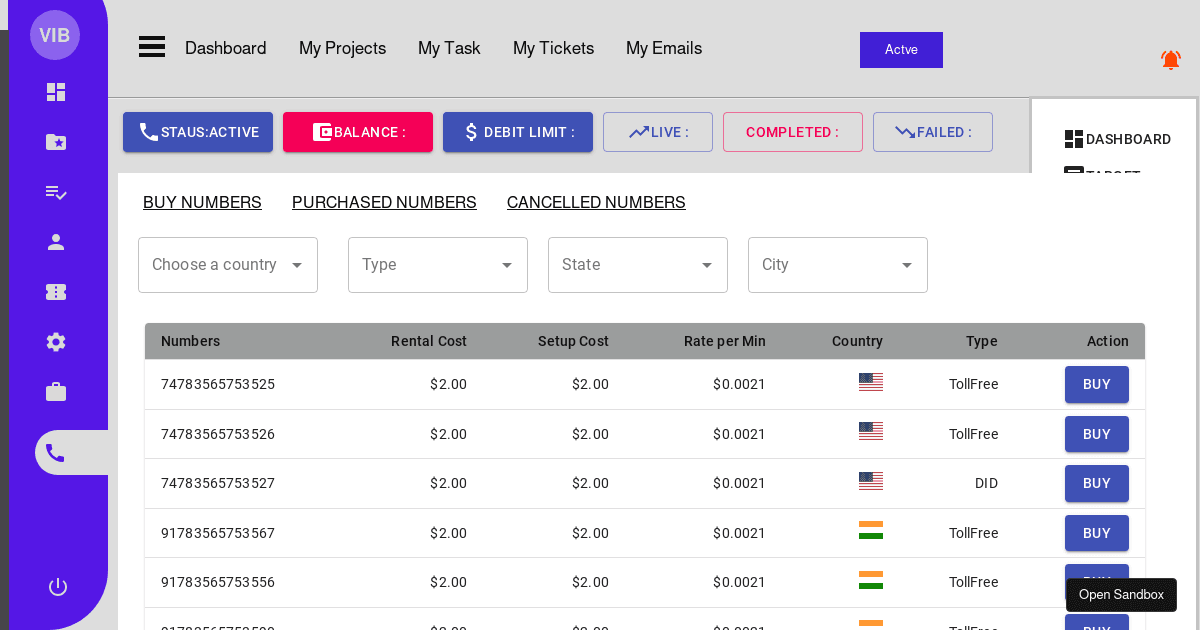The image size is (1200, 630).
Task: Click the COMPLETED stats button
Action: pos(793,132)
